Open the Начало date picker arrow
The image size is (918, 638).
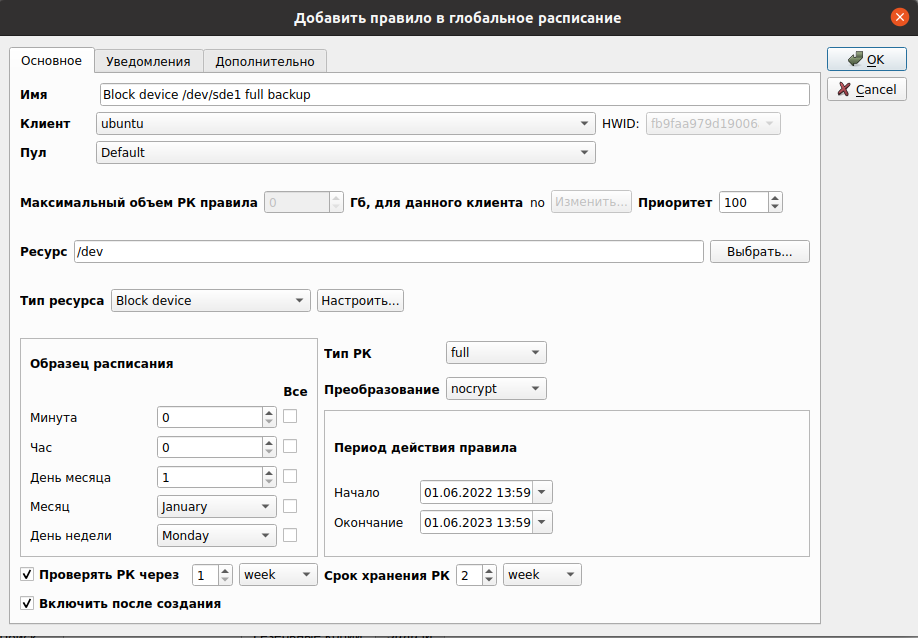pos(542,492)
